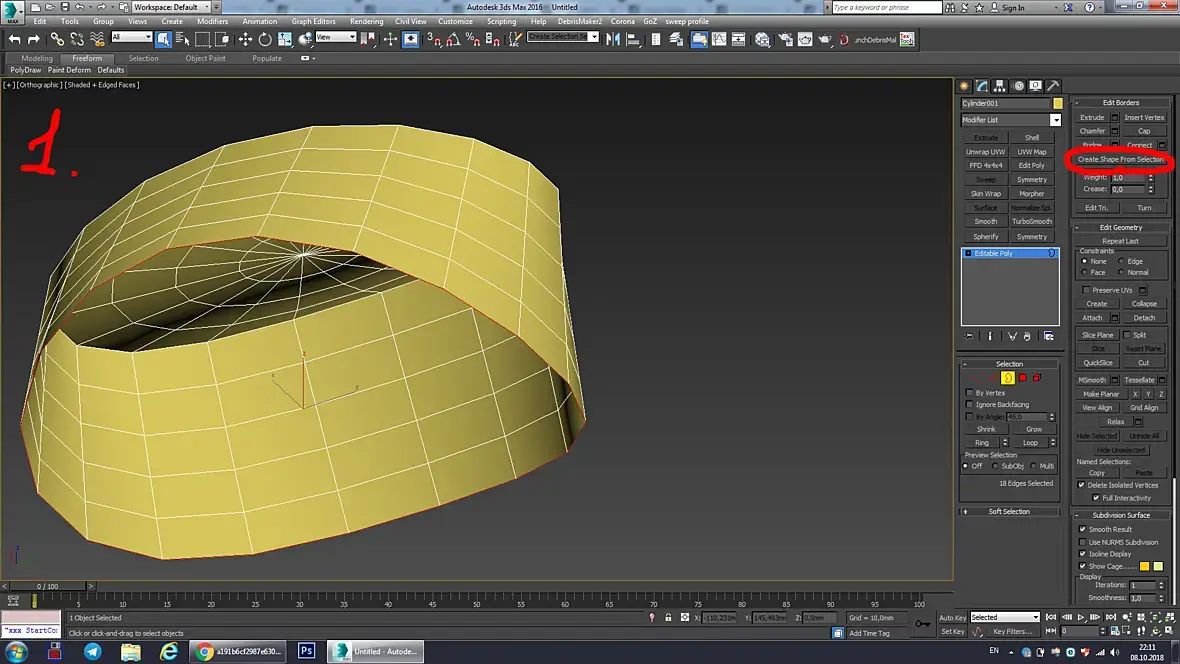This screenshot has width=1180, height=664.
Task: Open the Modifiers menu
Action: click(212, 21)
